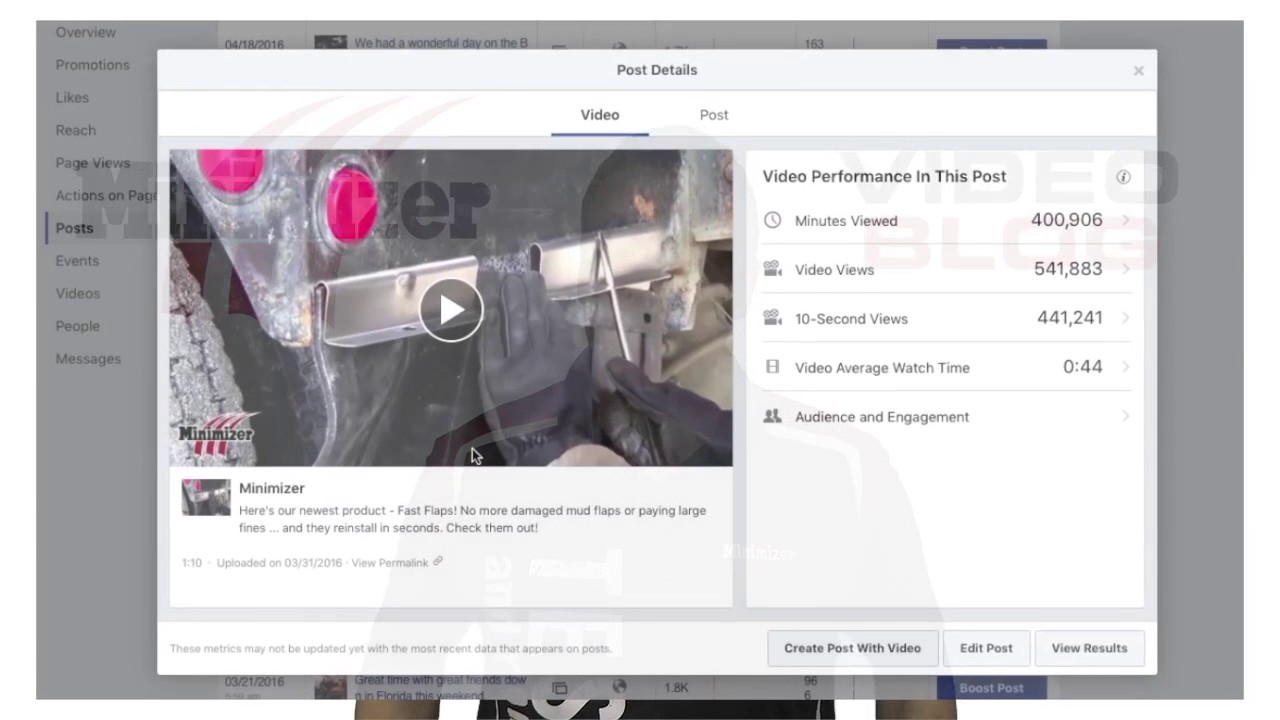
Task: Switch to the Post tab
Action: point(714,115)
